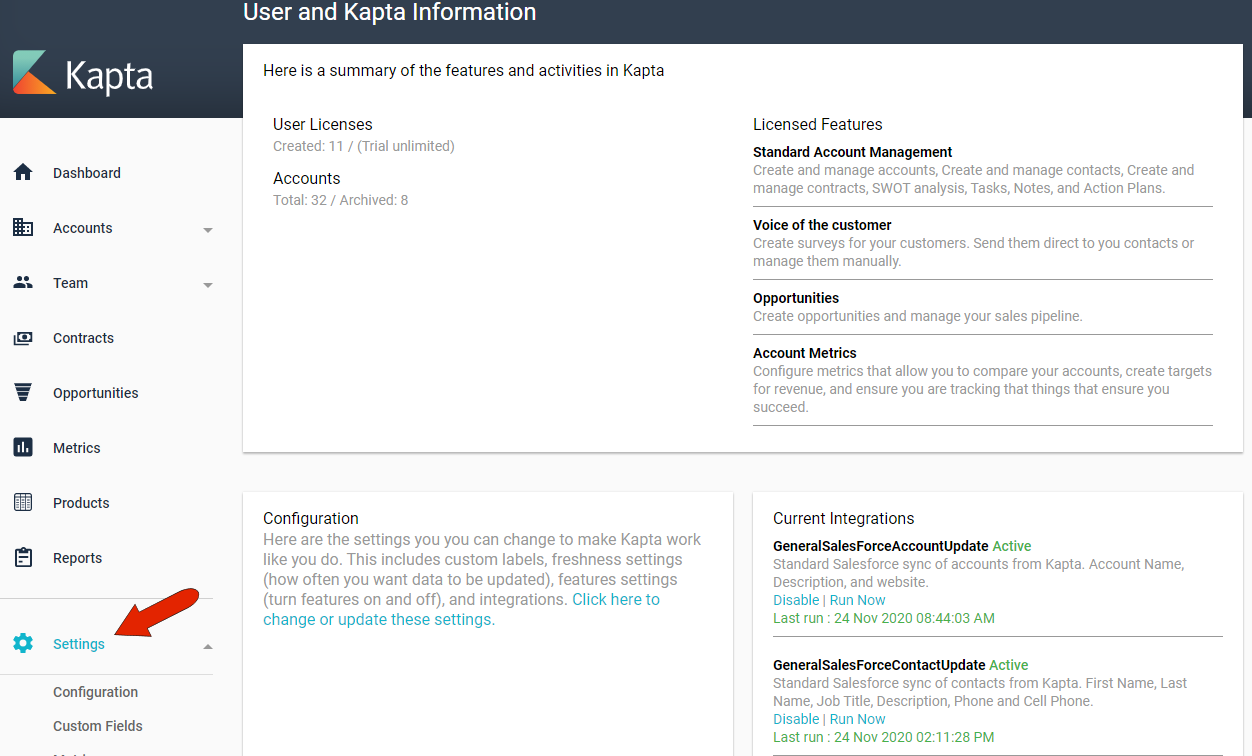The width and height of the screenshot is (1252, 756).
Task: Click the Opportunities funnel icon
Action: pyautogui.click(x=23, y=392)
